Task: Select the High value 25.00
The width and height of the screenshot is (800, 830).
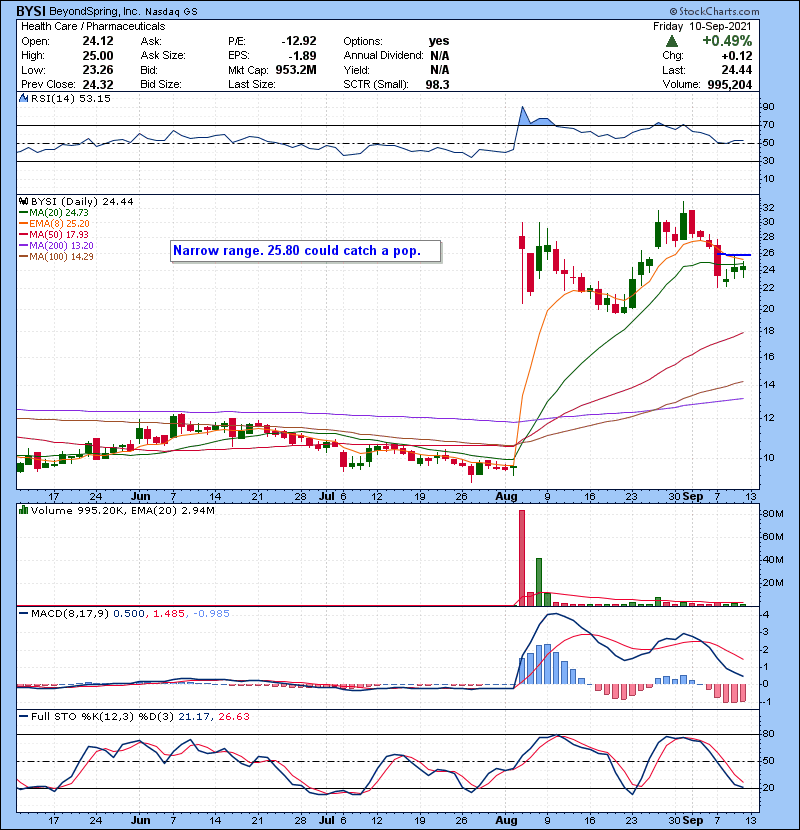Action: click(x=98, y=56)
